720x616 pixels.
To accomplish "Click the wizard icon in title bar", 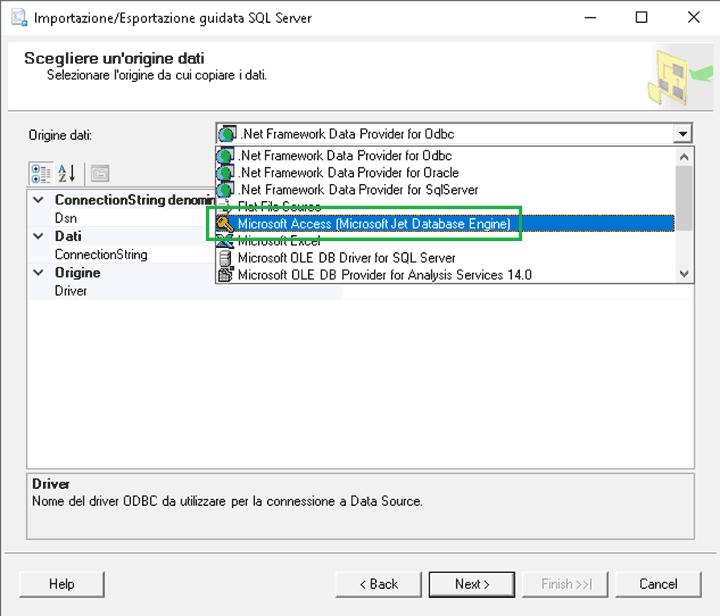I will (19, 17).
